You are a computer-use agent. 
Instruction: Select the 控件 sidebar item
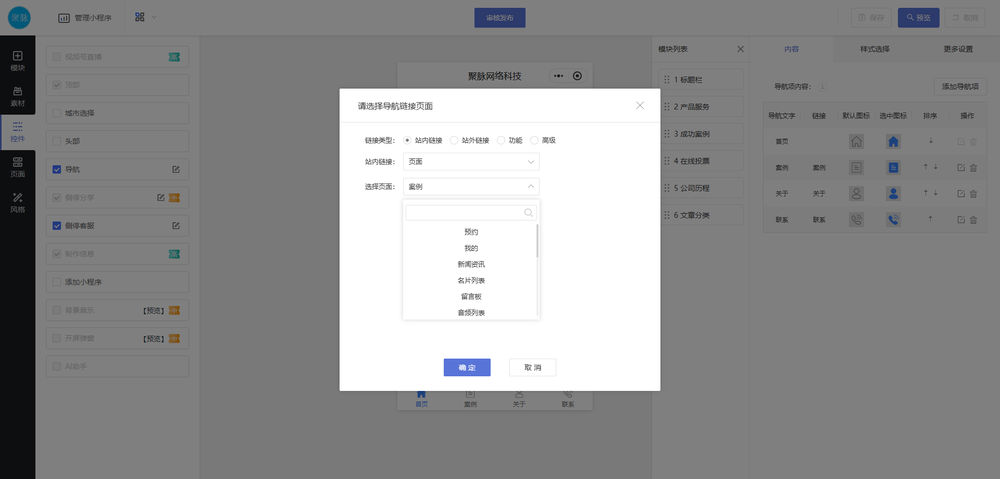pyautogui.click(x=17, y=132)
